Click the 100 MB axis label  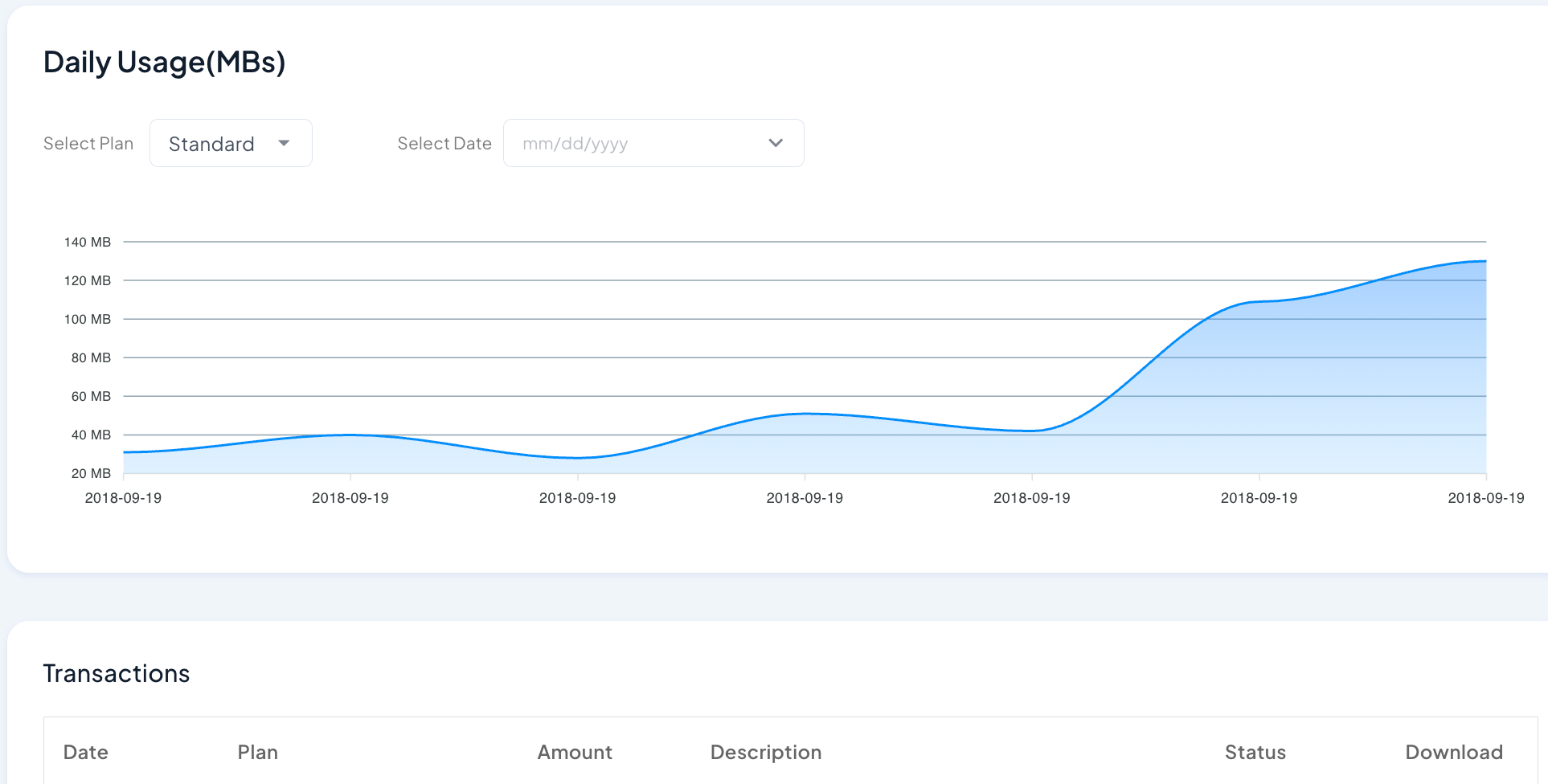[x=88, y=319]
